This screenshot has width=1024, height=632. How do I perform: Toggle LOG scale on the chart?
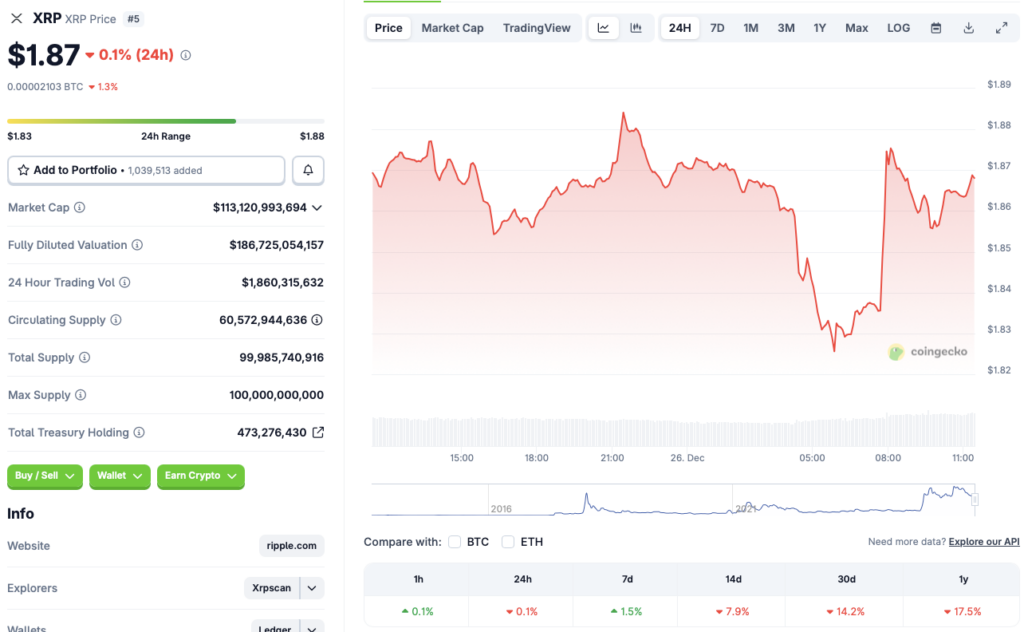click(x=897, y=28)
